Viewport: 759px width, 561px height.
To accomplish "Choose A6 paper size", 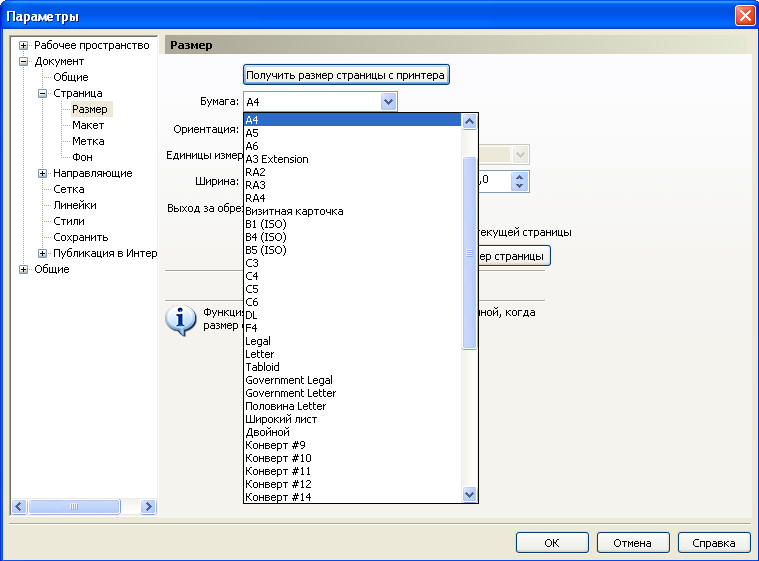I will [x=352, y=146].
